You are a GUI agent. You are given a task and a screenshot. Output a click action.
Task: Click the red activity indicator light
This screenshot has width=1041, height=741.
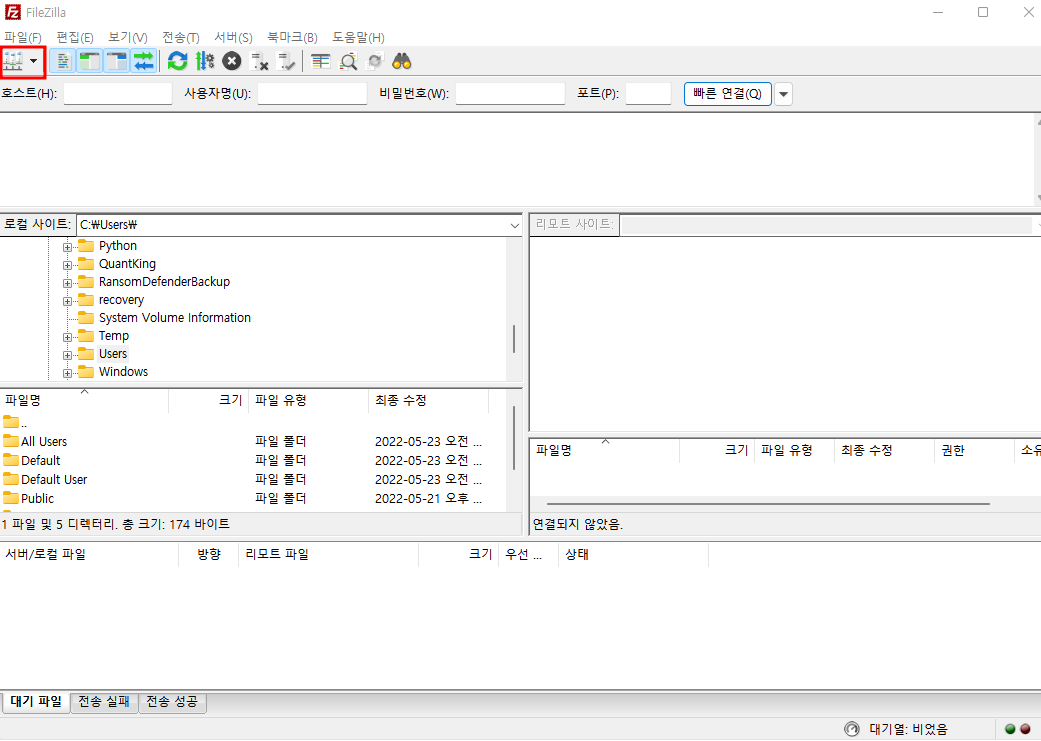(1026, 729)
